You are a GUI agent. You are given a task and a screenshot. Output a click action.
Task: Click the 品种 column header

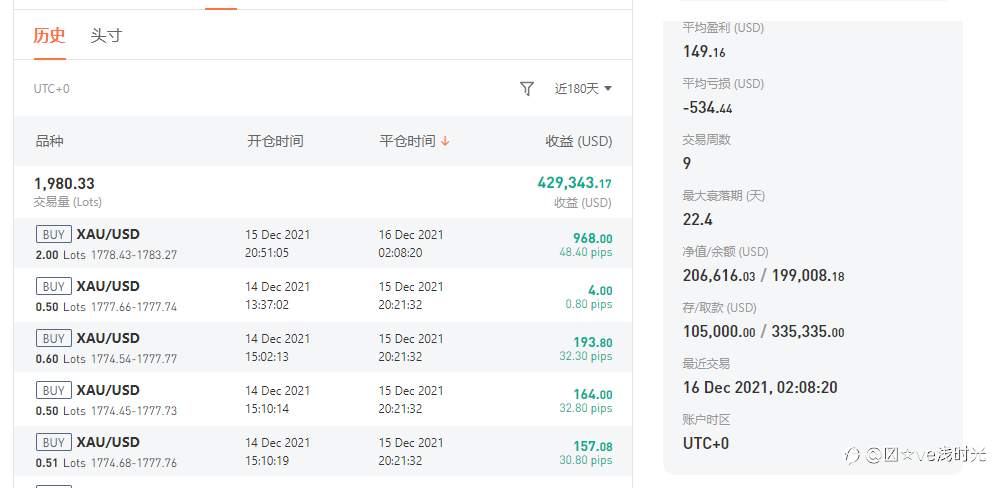click(49, 142)
